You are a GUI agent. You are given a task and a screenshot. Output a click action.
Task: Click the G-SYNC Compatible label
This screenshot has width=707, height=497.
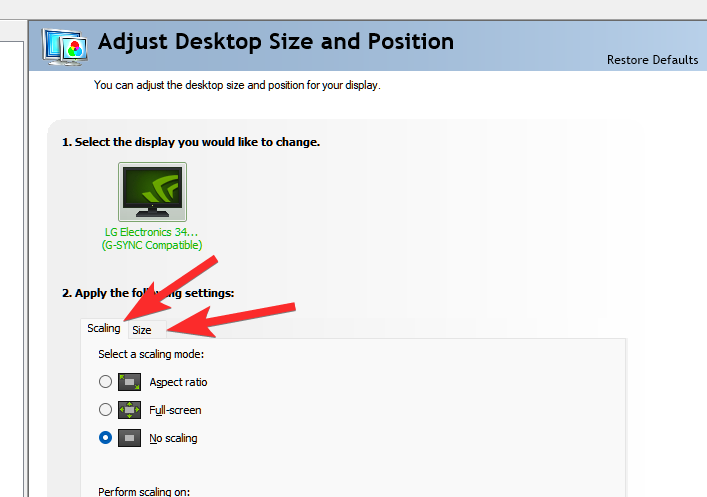(152, 245)
